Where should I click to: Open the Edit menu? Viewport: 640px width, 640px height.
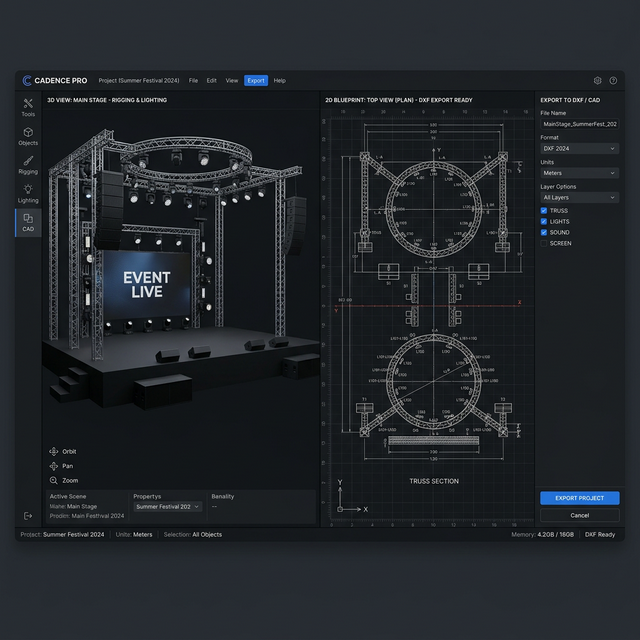point(211,80)
